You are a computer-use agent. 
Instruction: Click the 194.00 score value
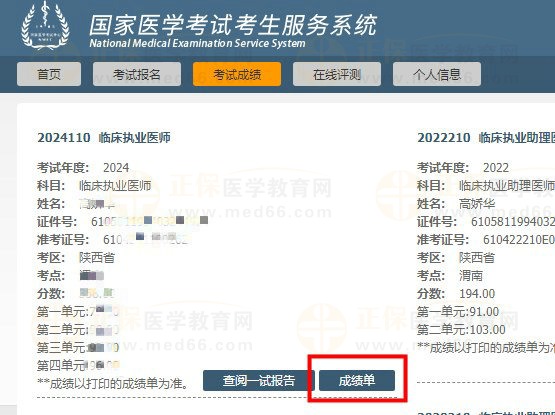[477, 294]
